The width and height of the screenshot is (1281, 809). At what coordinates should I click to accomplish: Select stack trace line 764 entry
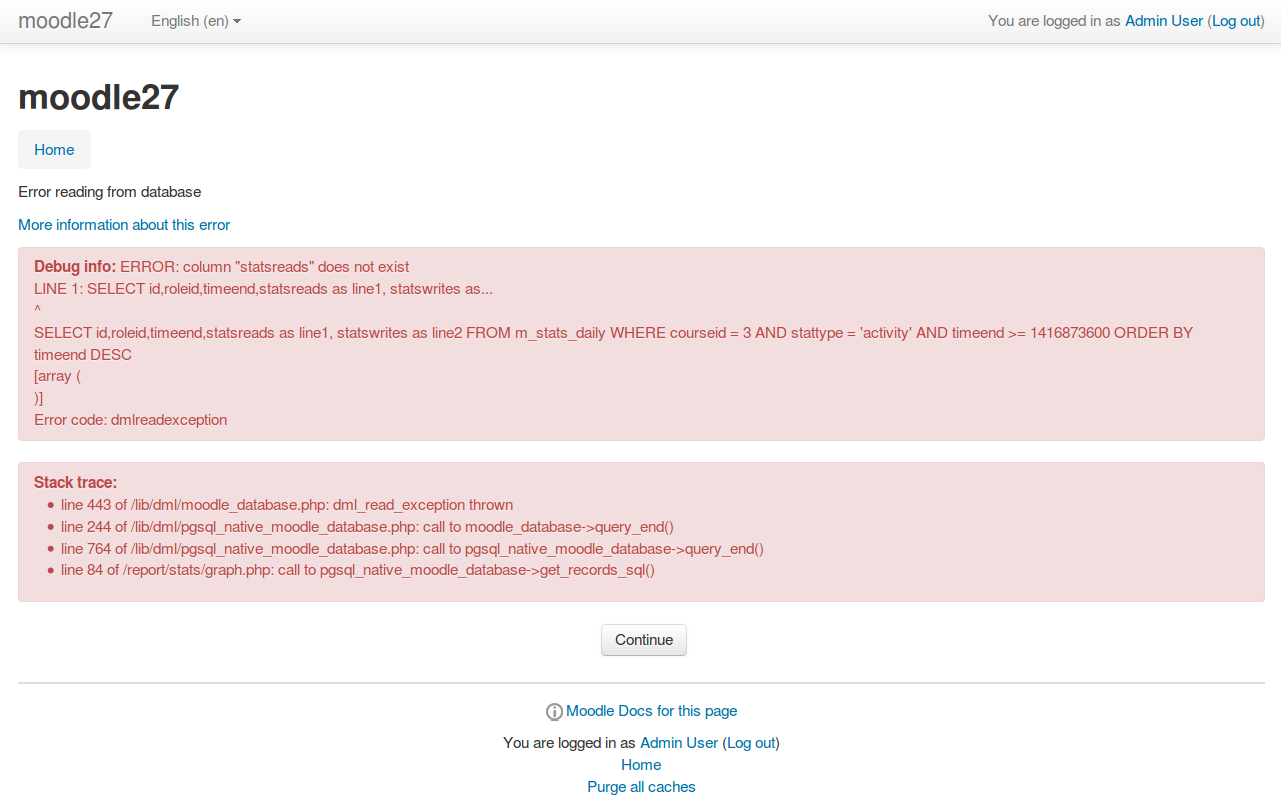click(412, 549)
